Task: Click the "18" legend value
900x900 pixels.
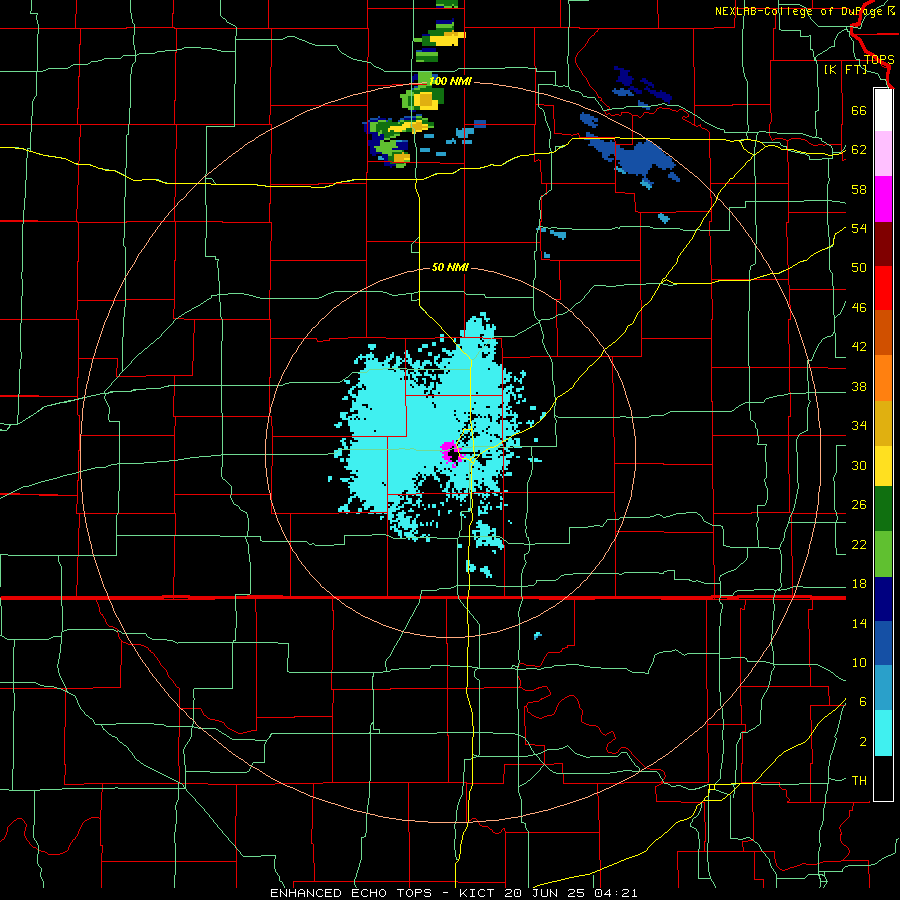Action: 859,584
